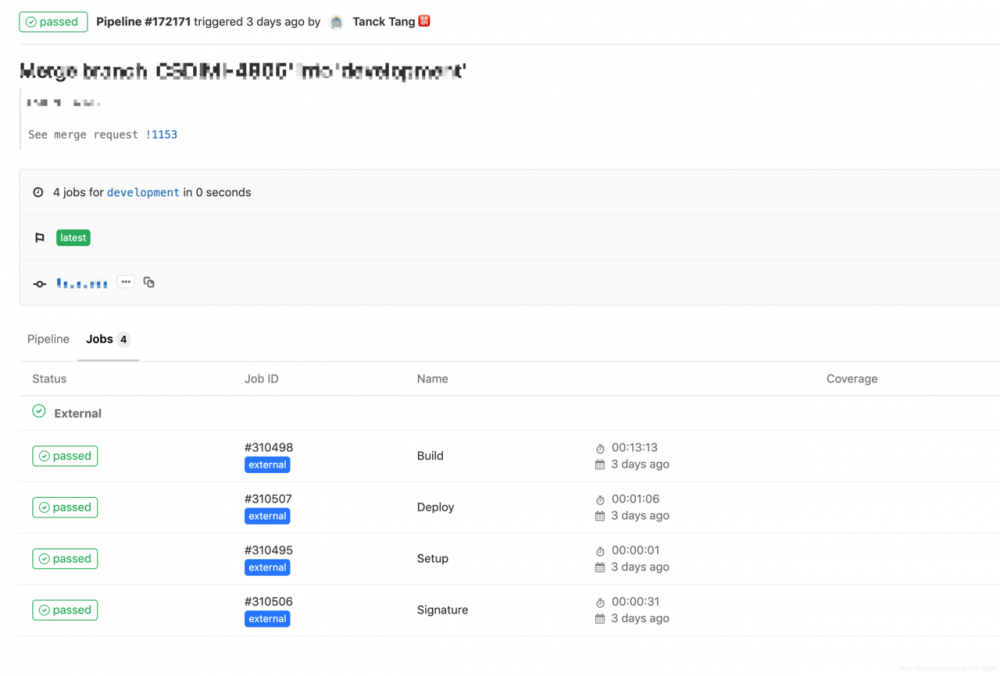Click the green check icon beside External
This screenshot has height=676, width=1000.
click(38, 411)
